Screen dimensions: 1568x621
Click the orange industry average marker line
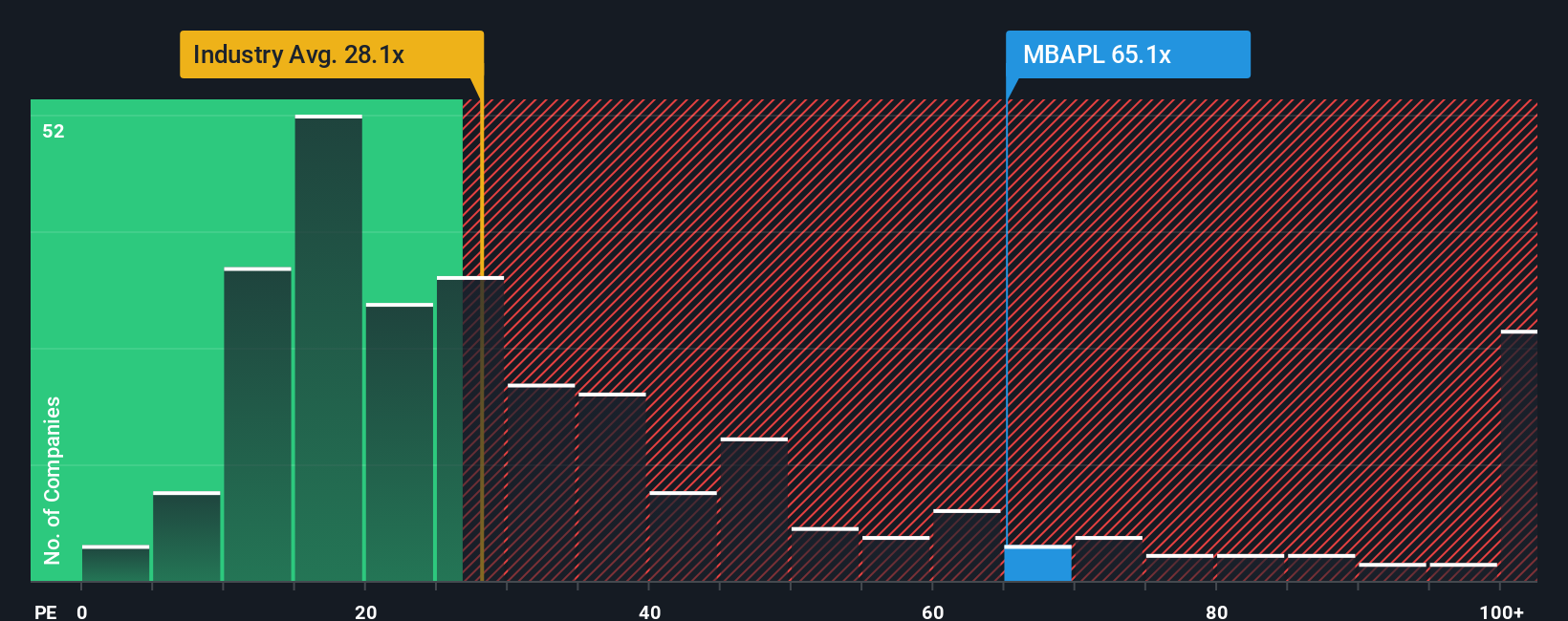point(482,330)
